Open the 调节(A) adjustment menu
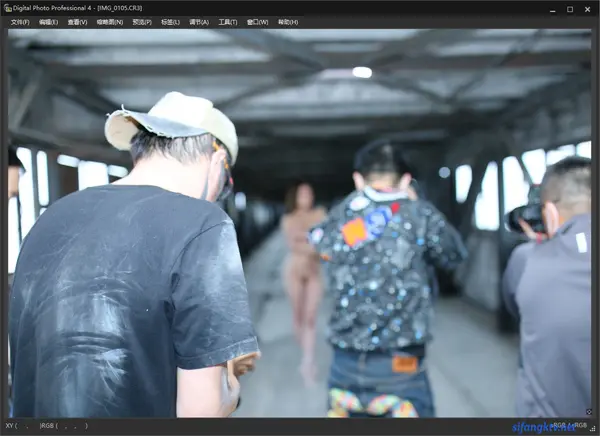The height and width of the screenshot is (436, 600). (200, 21)
